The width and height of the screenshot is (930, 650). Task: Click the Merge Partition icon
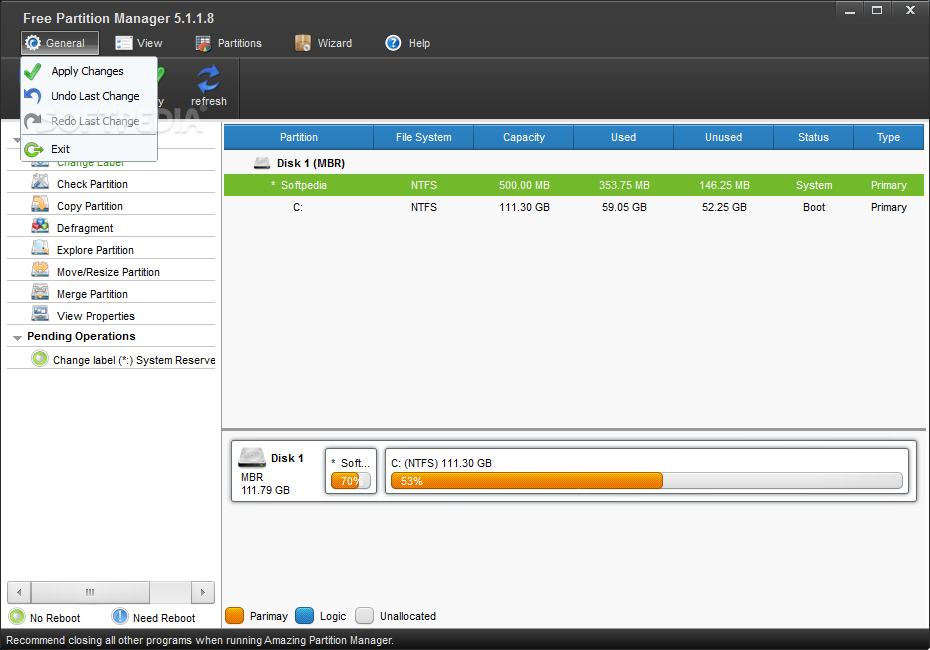[x=40, y=292]
